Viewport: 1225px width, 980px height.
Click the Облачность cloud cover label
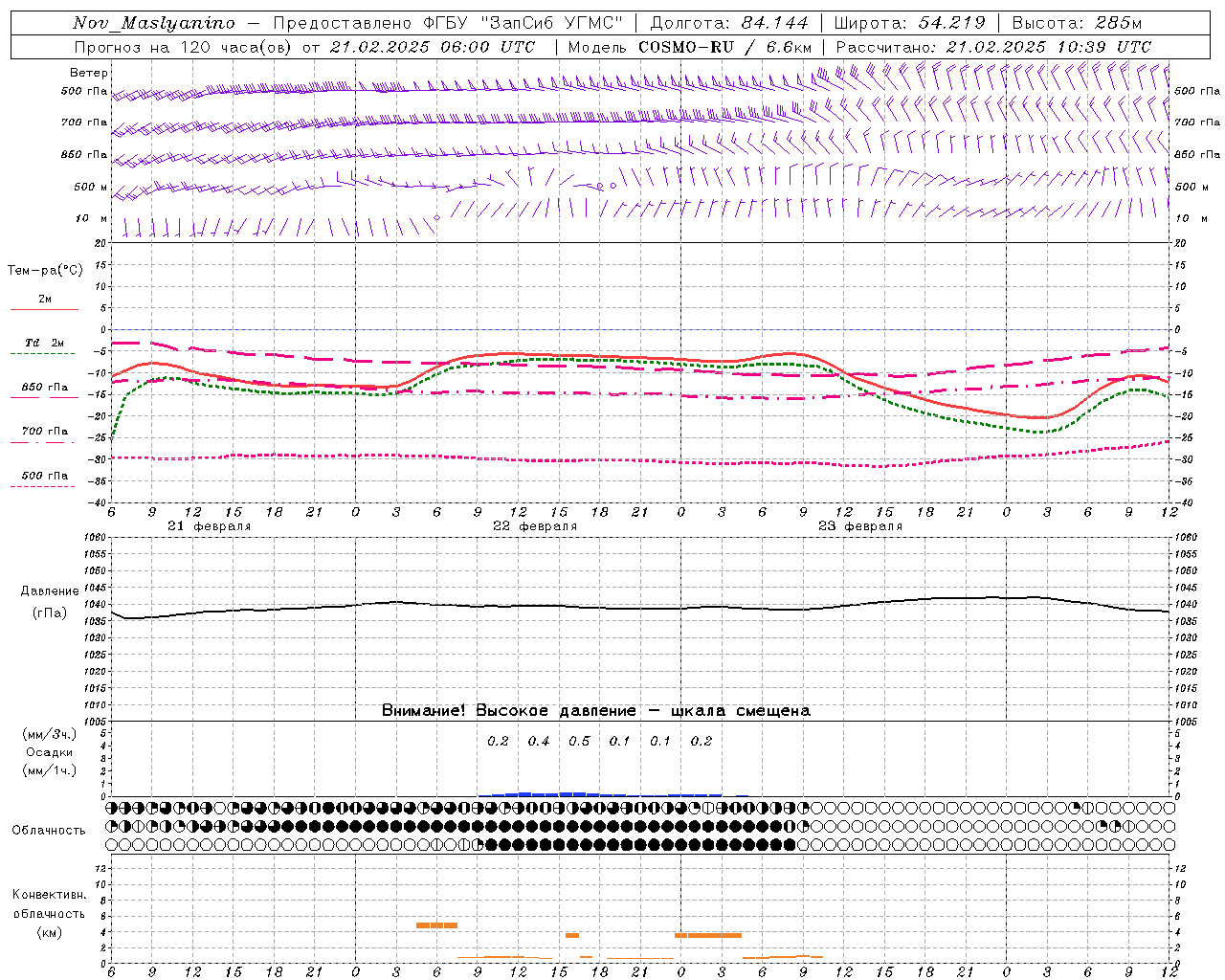click(x=49, y=831)
